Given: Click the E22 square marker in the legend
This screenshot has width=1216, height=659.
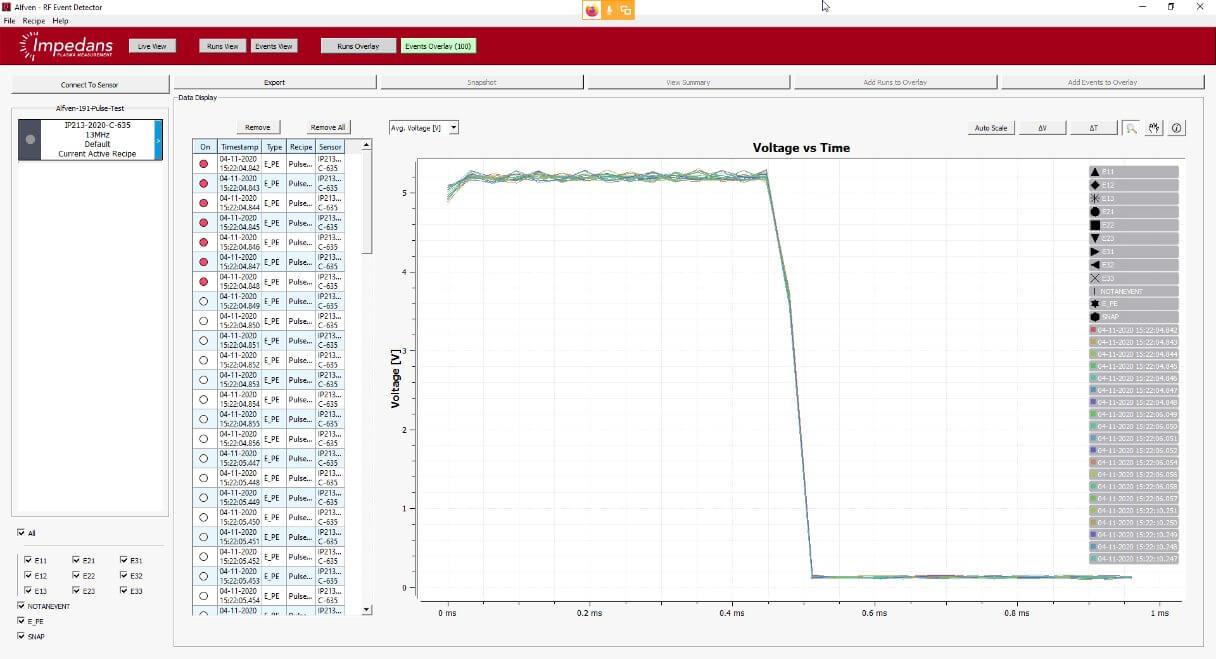Looking at the screenshot, I should (x=1095, y=225).
